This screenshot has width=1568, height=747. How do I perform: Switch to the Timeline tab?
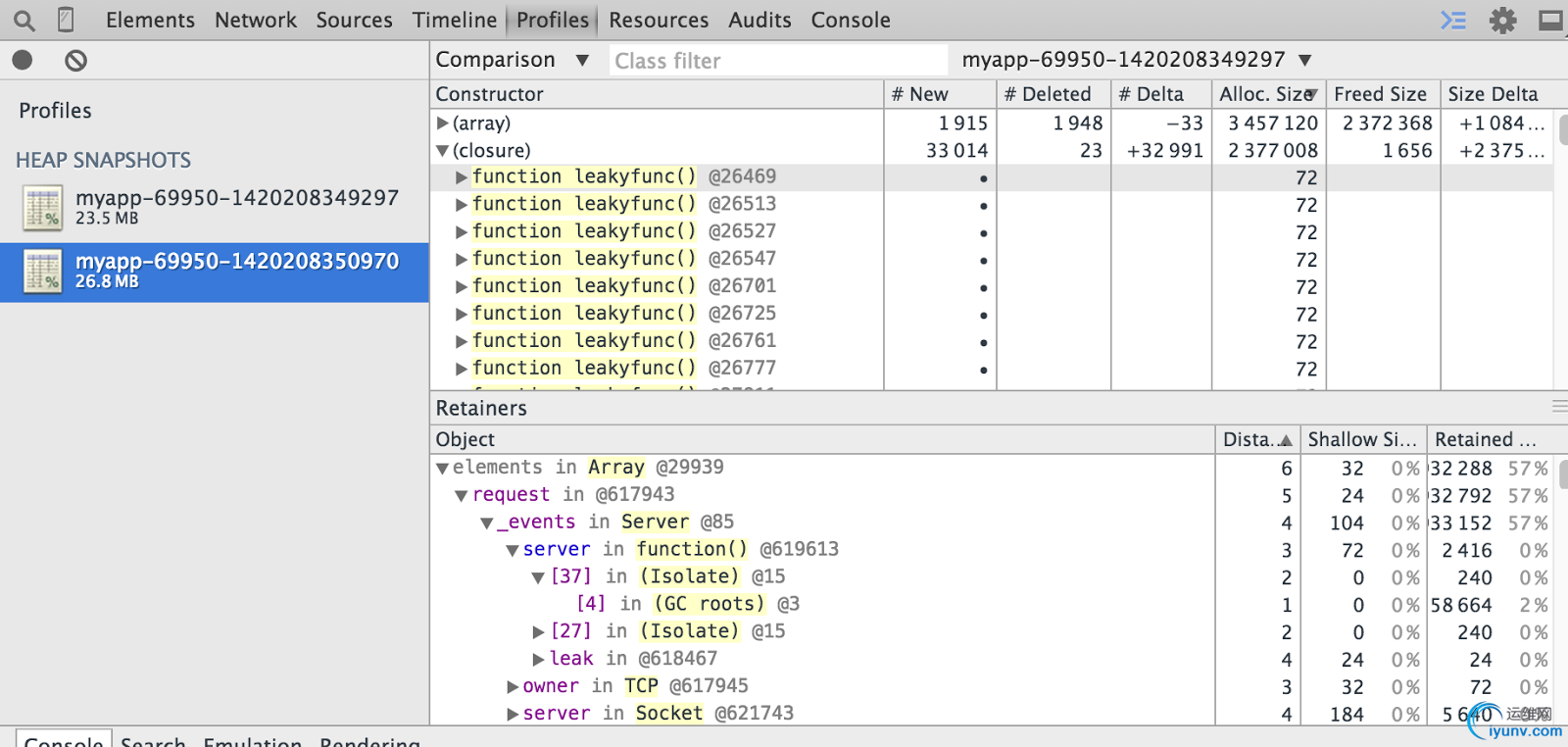click(455, 20)
